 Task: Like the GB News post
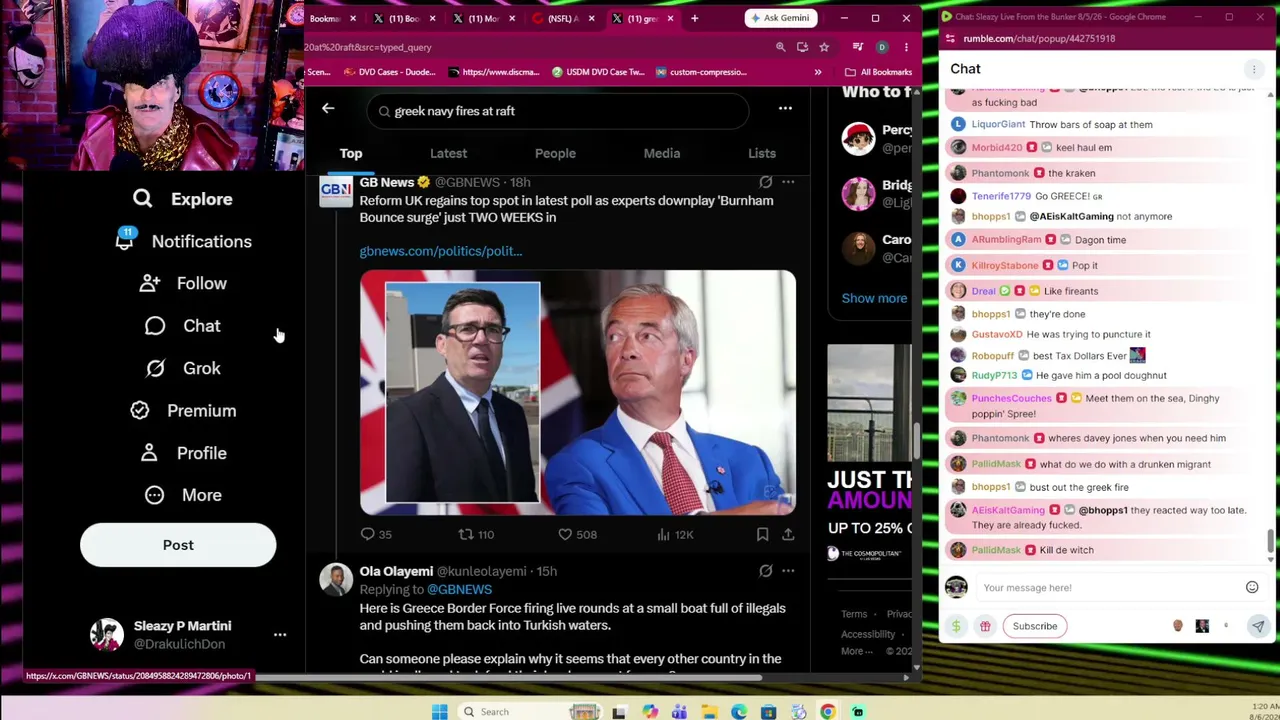(565, 535)
